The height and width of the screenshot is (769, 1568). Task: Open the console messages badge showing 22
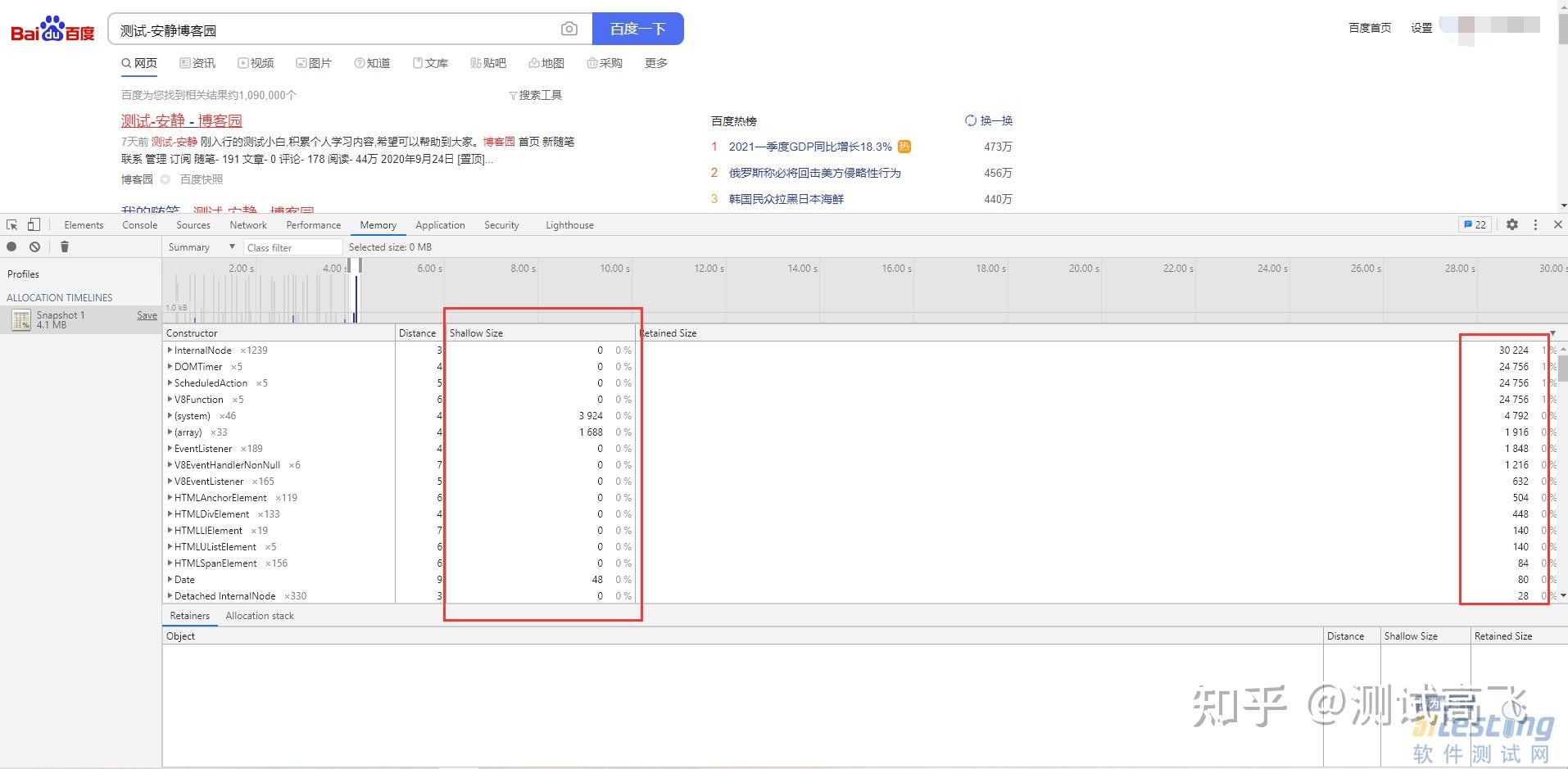tap(1474, 224)
